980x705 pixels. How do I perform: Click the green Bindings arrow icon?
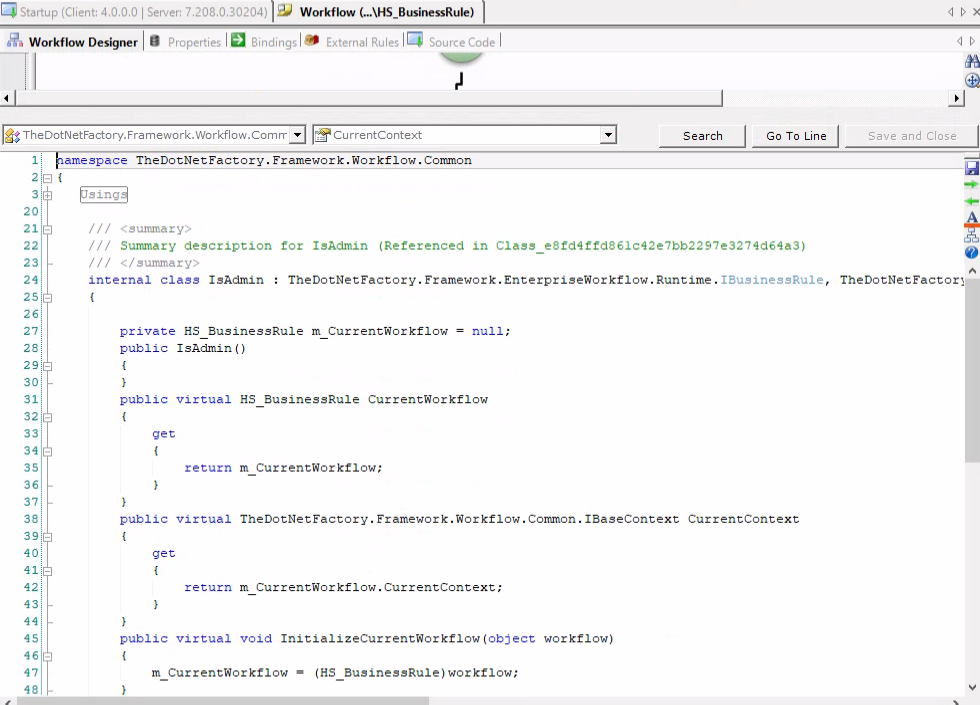point(238,41)
